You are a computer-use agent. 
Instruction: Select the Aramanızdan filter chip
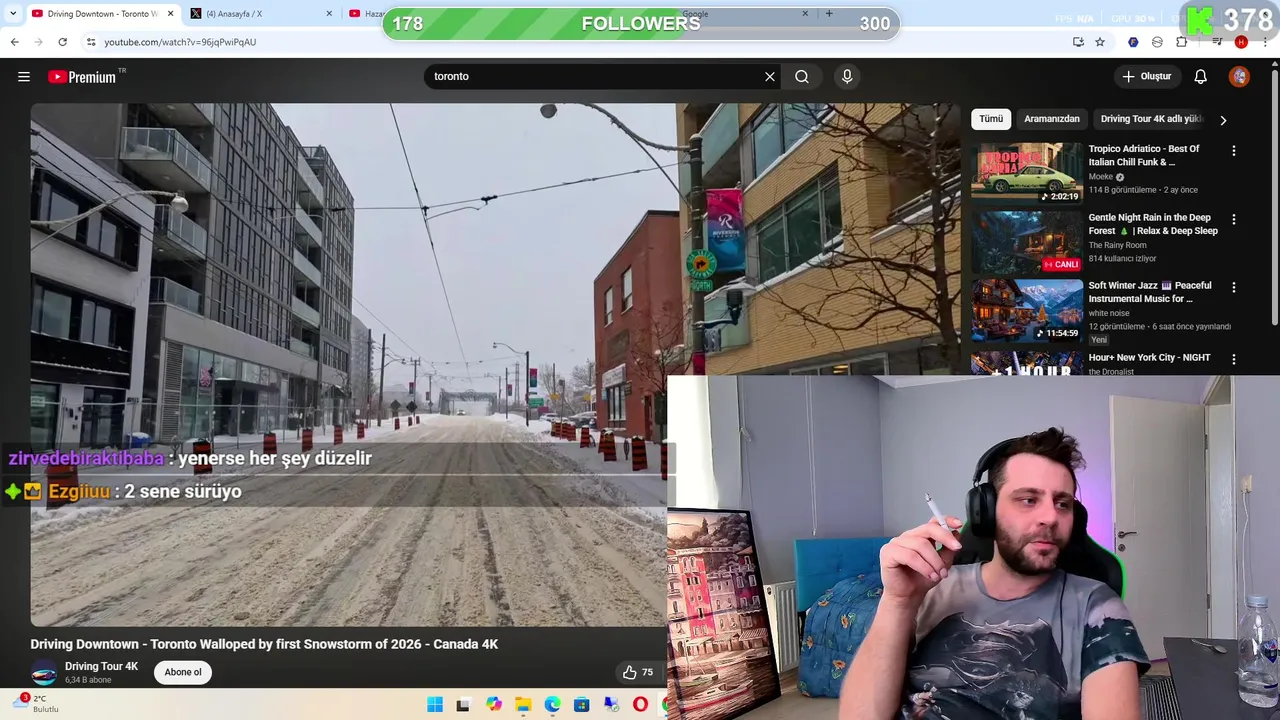(x=1052, y=119)
